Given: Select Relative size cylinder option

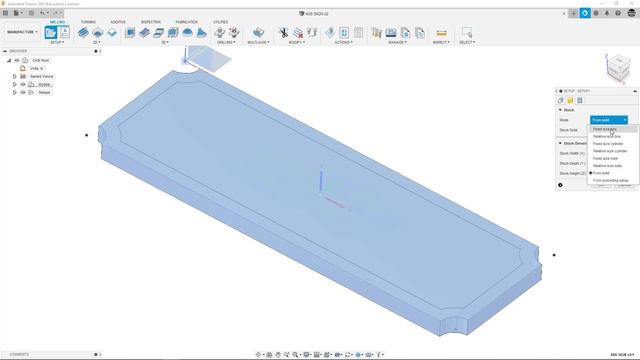Looking at the screenshot, I should tap(613, 151).
